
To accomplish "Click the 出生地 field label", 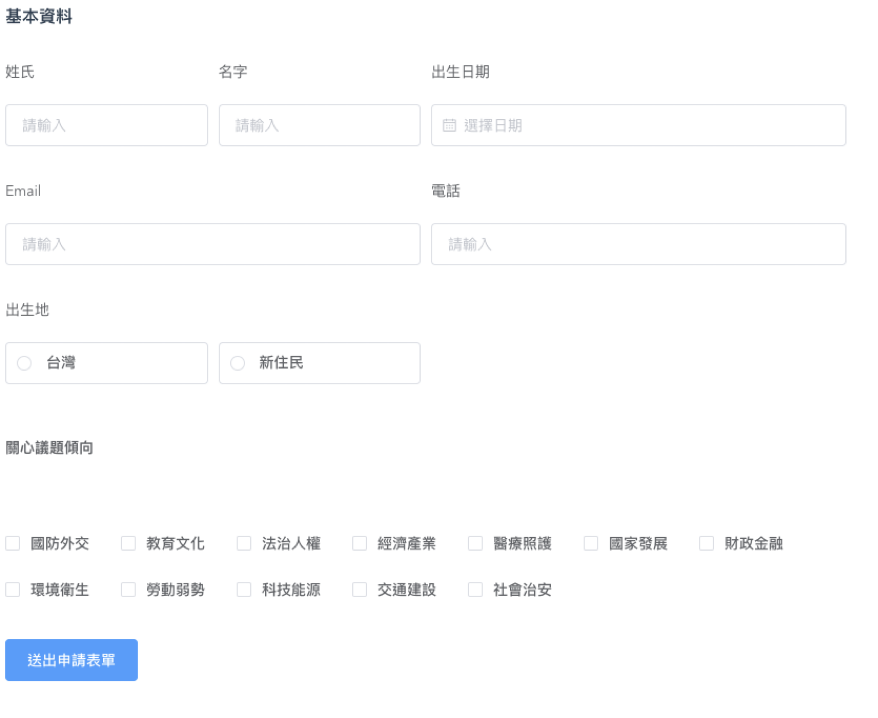I will pos(27,310).
